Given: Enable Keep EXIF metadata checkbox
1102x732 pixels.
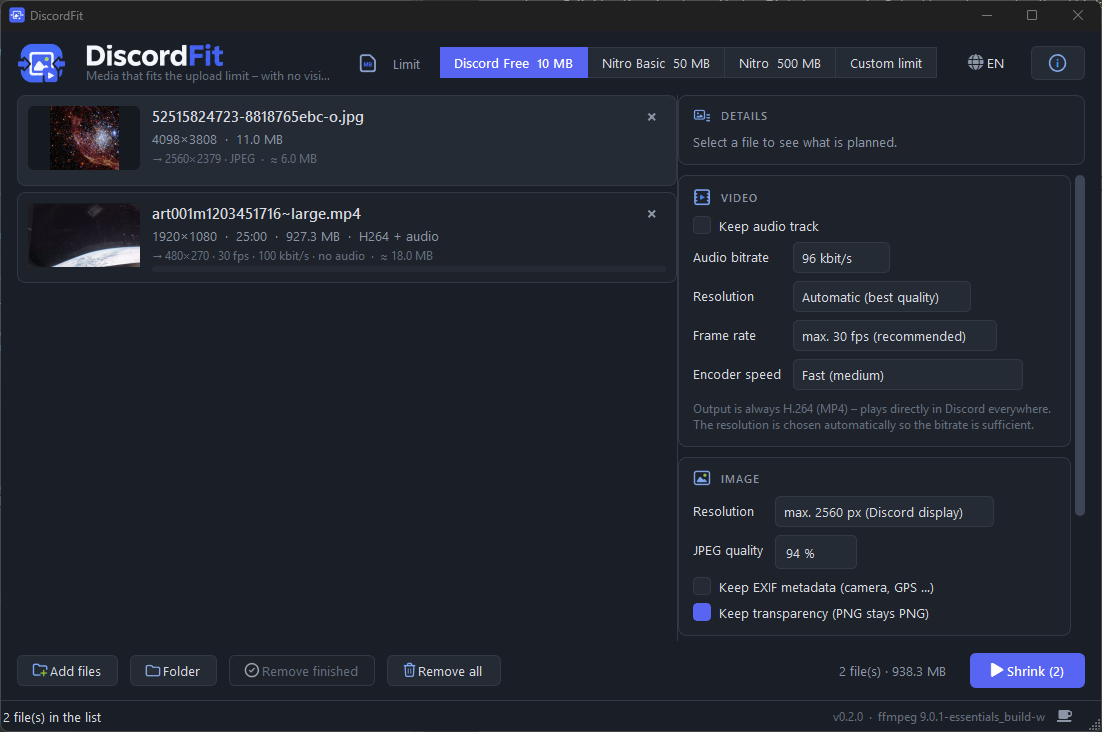Looking at the screenshot, I should point(702,587).
